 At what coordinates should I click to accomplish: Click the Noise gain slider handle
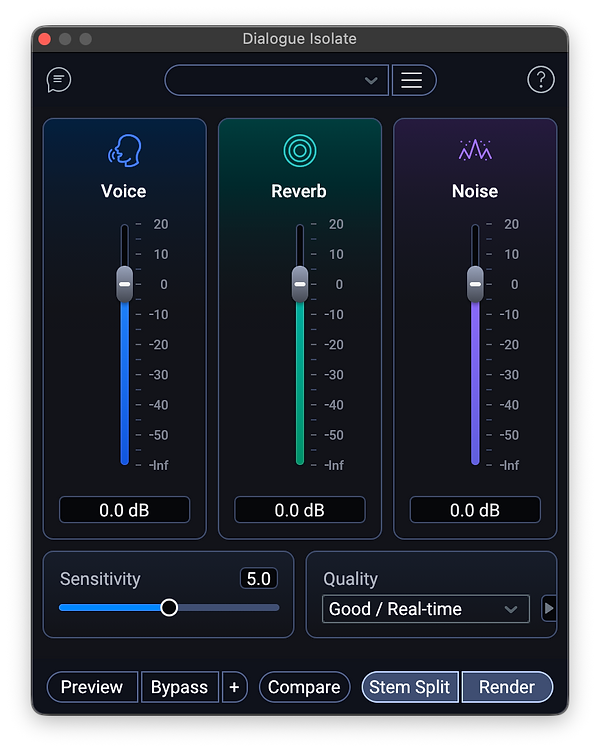click(475, 284)
